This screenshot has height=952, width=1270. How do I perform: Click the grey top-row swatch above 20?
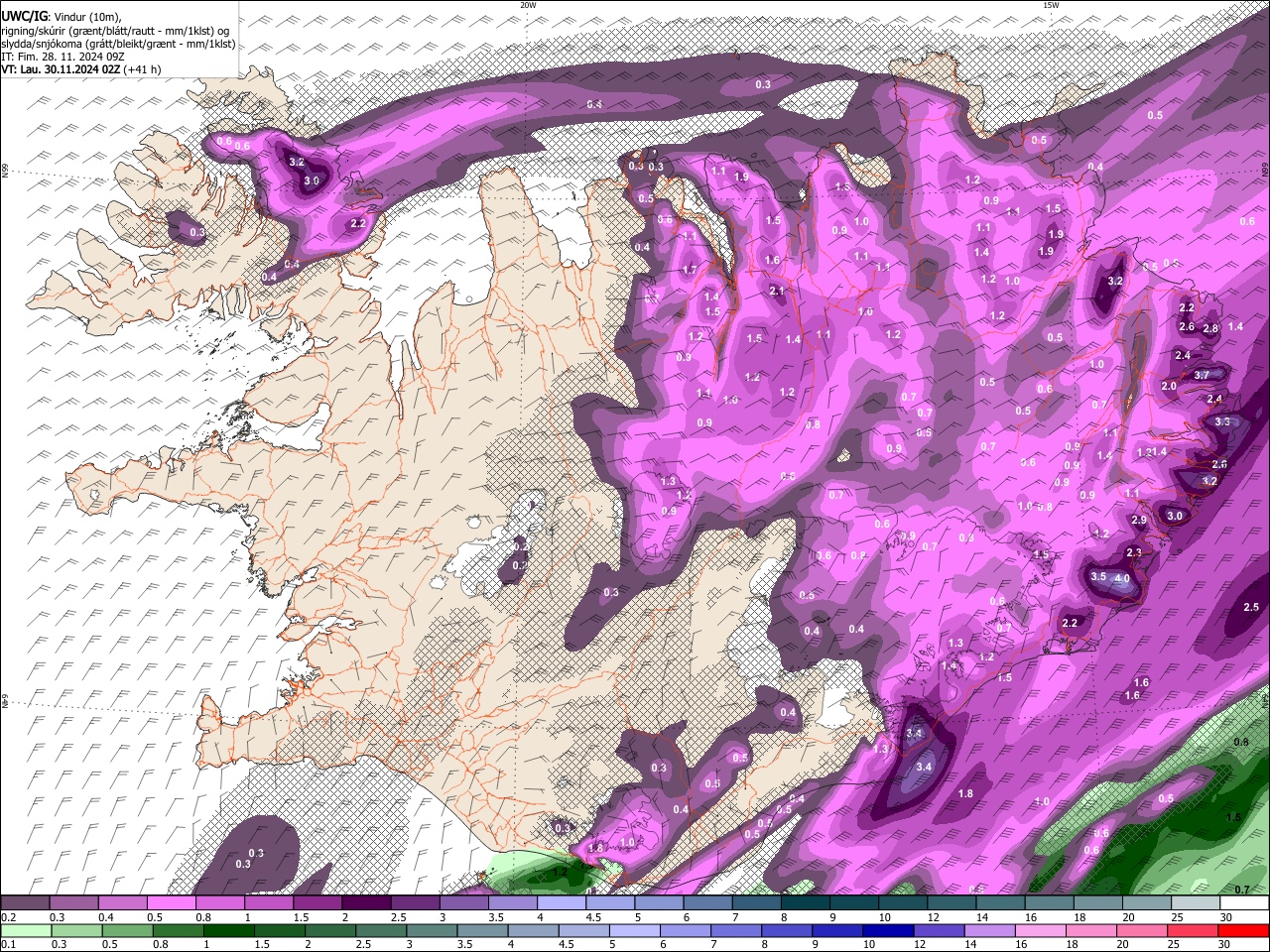(1147, 903)
